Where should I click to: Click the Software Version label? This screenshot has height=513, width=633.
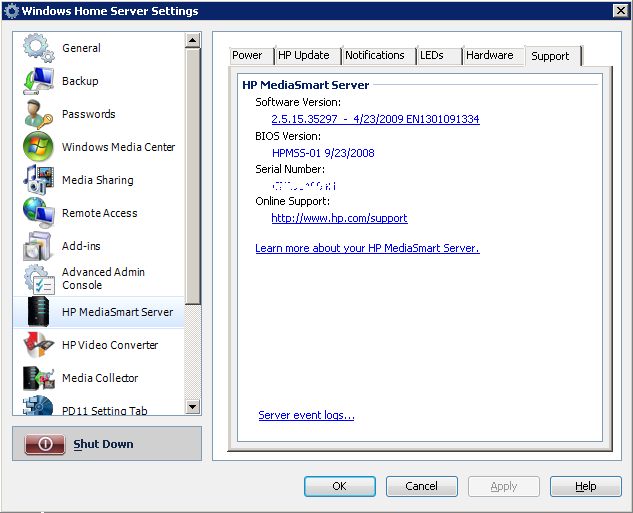pos(298,102)
